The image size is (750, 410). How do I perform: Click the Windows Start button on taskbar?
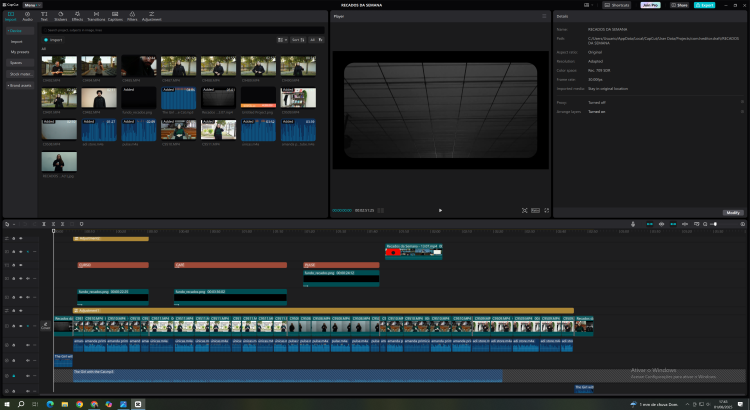(8, 404)
